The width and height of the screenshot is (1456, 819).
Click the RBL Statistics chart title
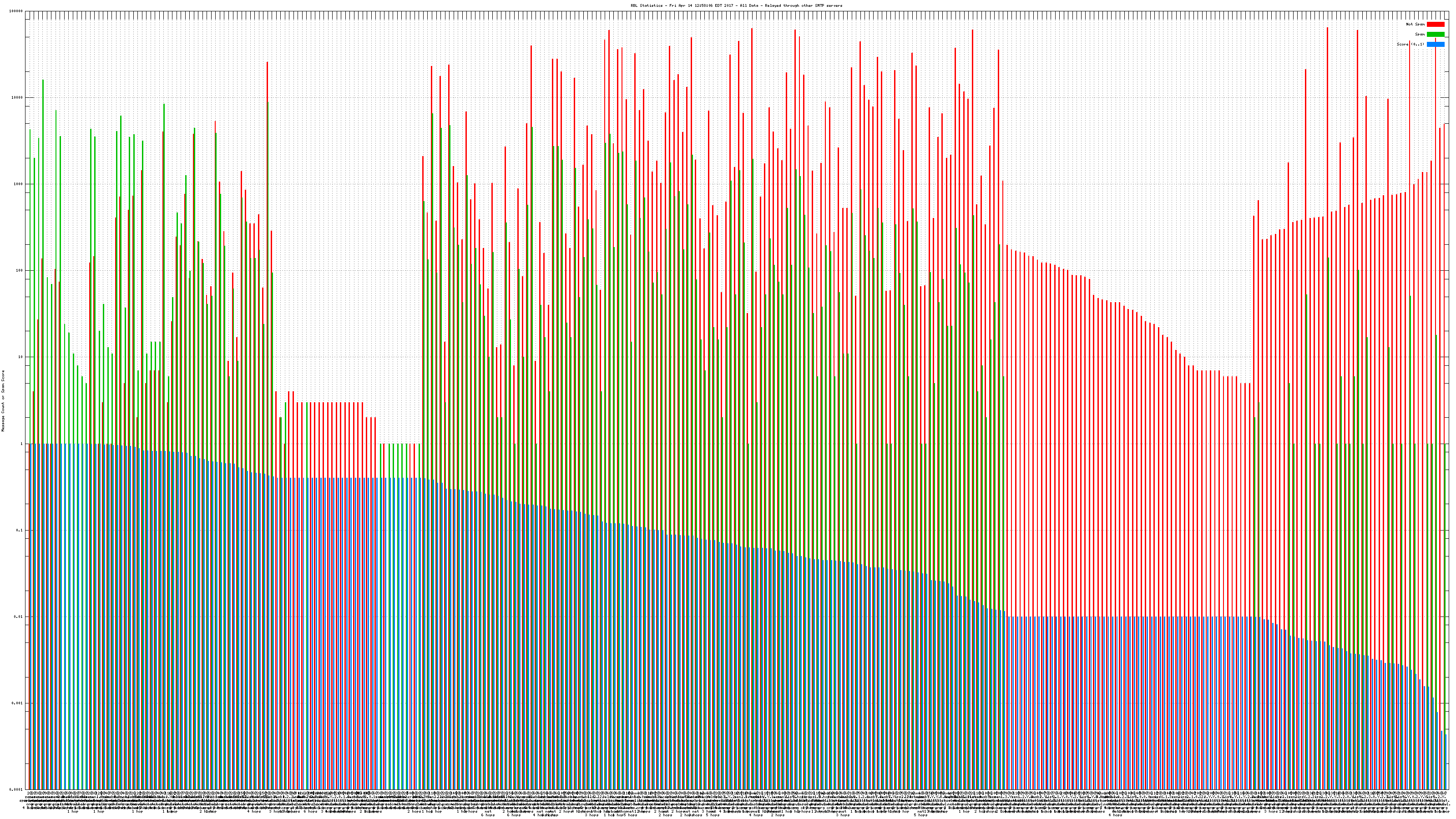click(736, 5)
